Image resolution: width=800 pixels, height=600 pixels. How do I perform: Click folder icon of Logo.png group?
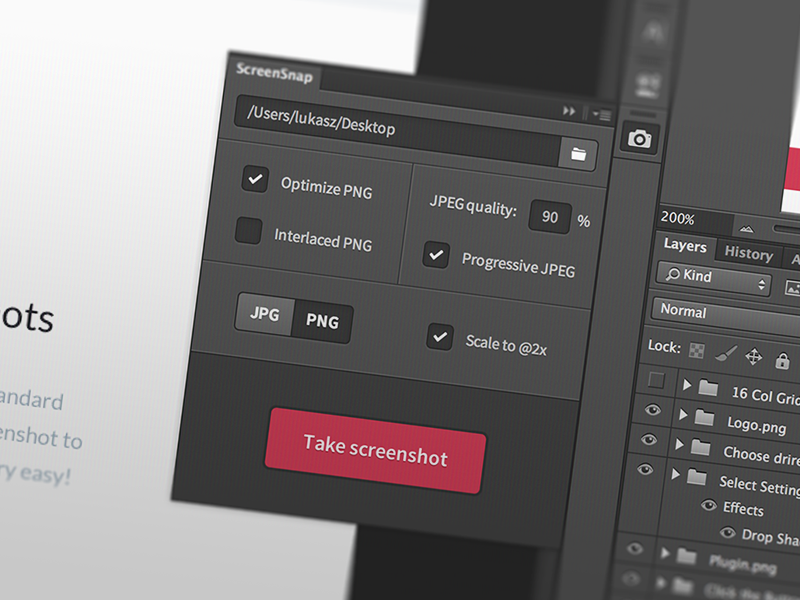pos(704,417)
